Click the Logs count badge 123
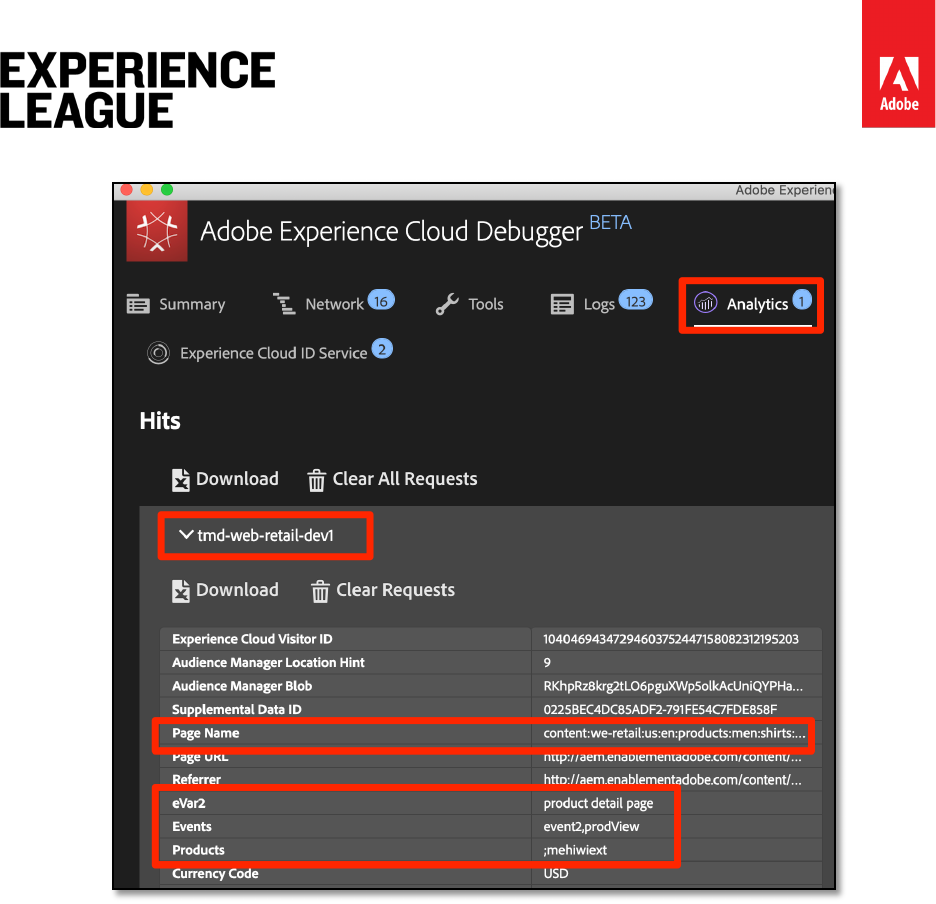 [636, 300]
